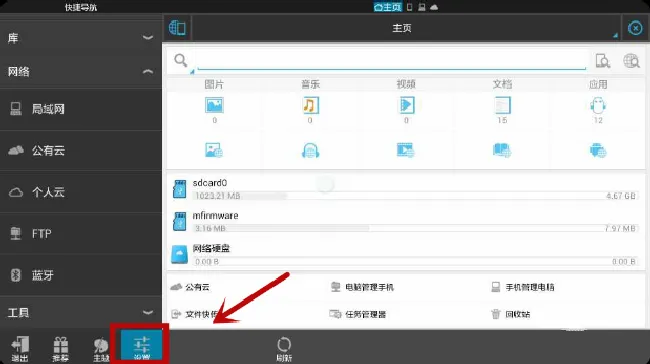This screenshot has width=650, height=364.
Task: Open the network music headphones icon
Action: tap(310, 150)
